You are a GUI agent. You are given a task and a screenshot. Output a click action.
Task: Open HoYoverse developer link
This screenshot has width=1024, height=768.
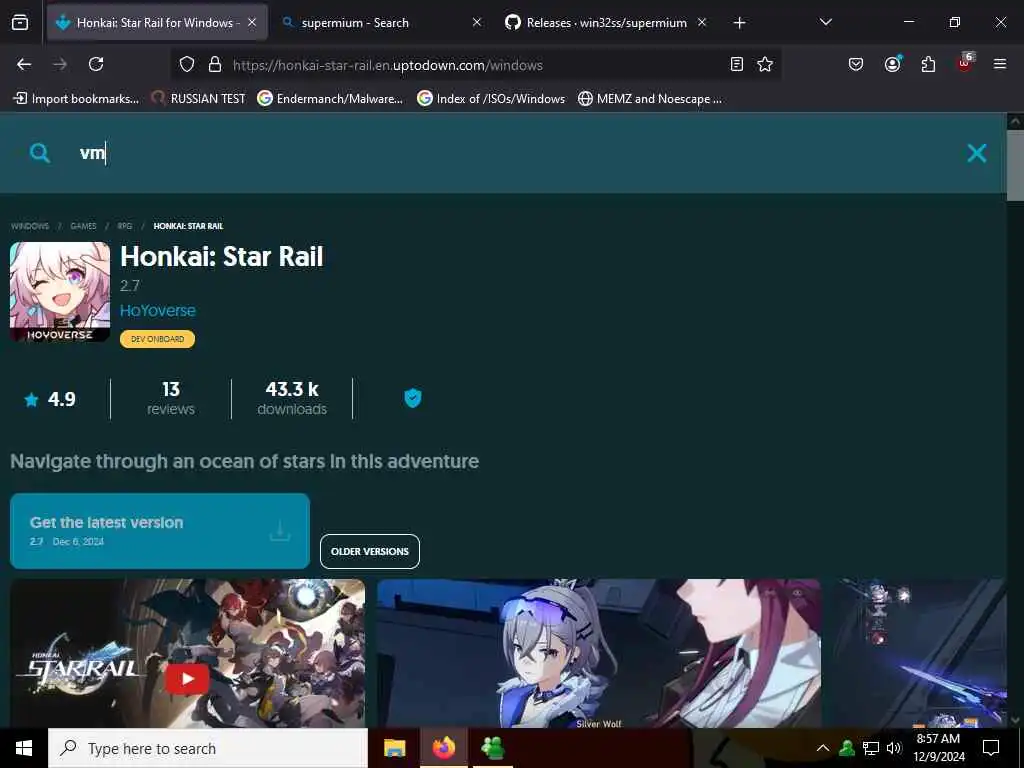tap(158, 311)
